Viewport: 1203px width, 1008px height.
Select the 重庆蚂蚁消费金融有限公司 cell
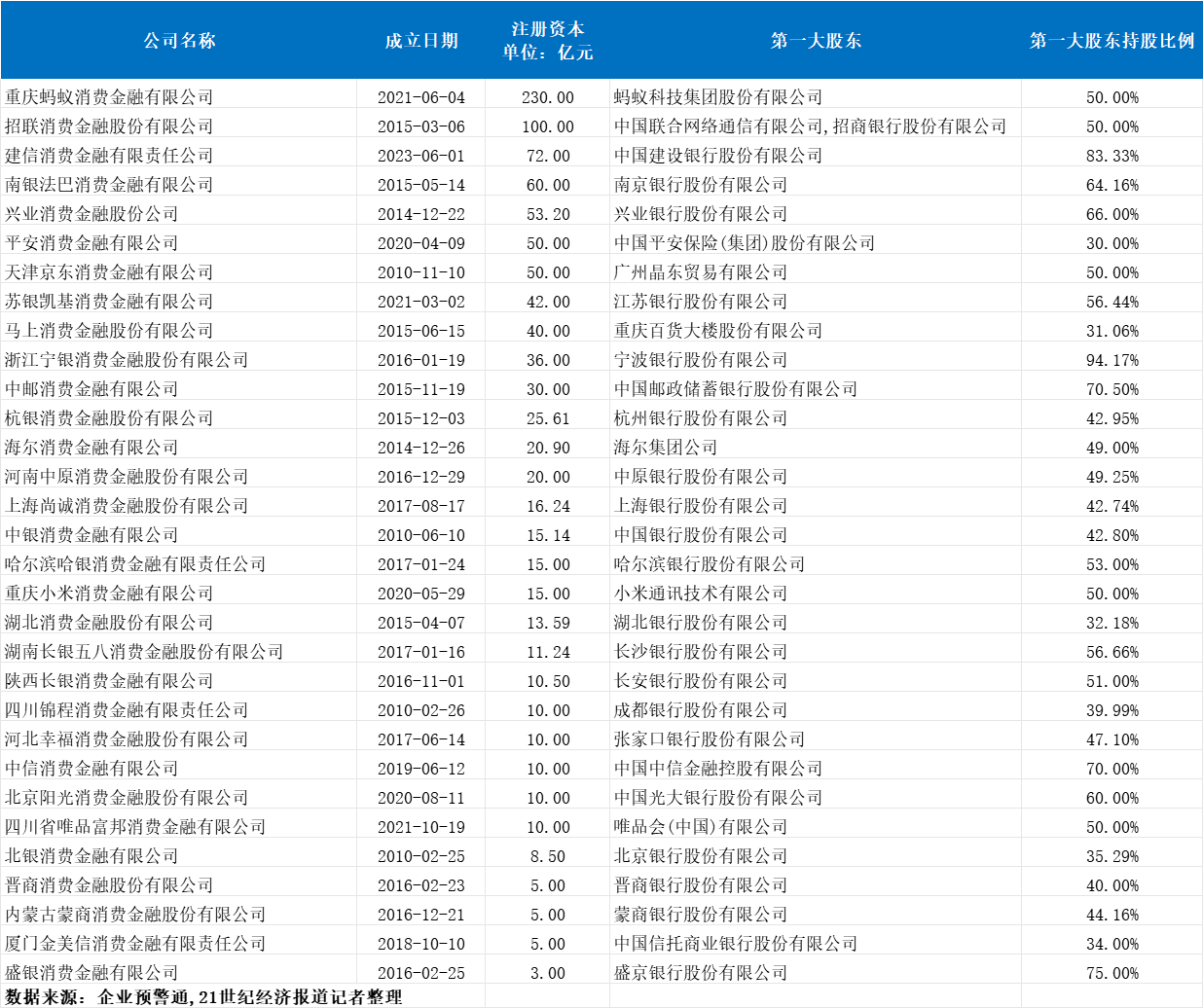(x=109, y=97)
